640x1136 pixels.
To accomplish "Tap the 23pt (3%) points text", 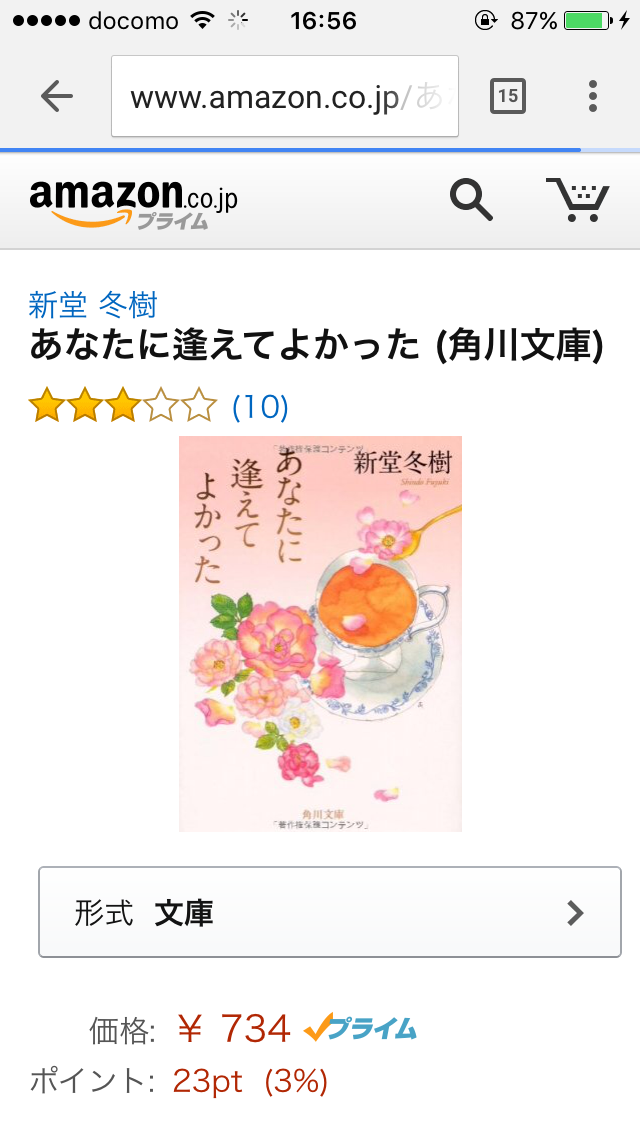I will tap(250, 1082).
